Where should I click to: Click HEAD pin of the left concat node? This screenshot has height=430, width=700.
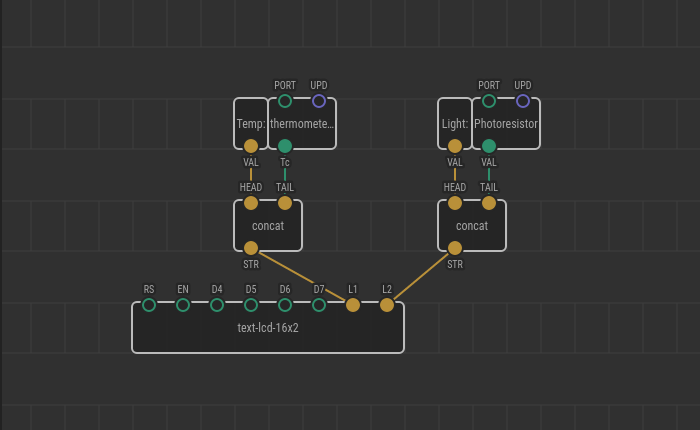251,203
